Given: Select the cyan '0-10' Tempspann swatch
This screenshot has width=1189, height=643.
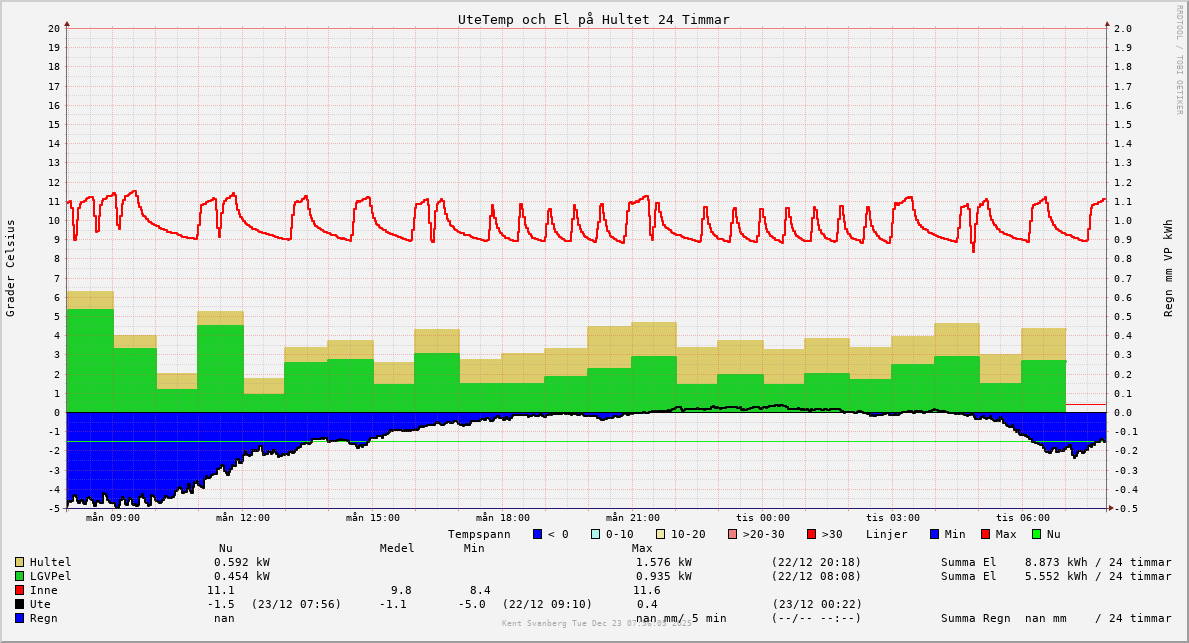Looking at the screenshot, I should point(596,534).
